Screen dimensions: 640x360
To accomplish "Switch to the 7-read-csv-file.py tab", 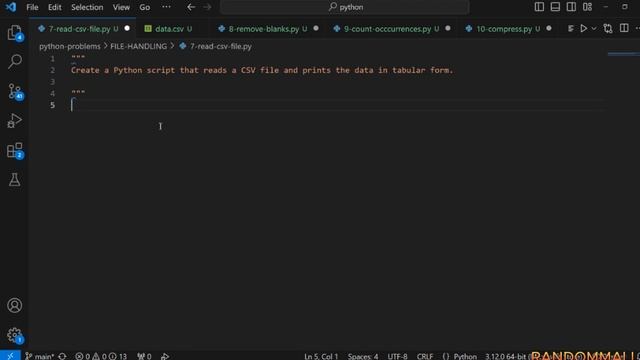I will [x=79, y=29].
